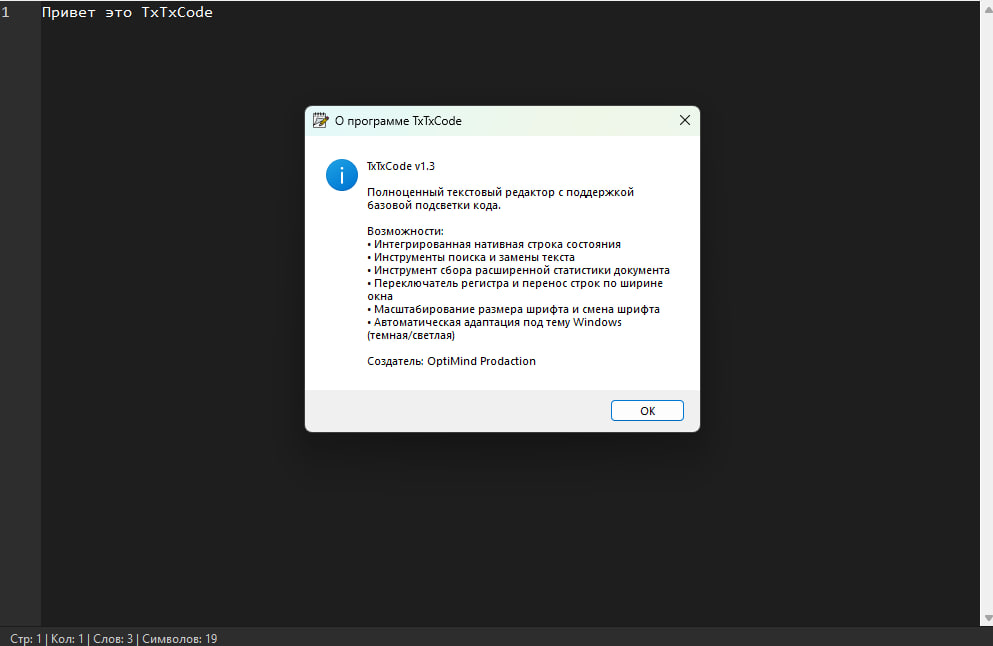Click the 'Кол: 1' status bar indicator
Screen dimensions: 993x646
pyautogui.click(x=67, y=638)
